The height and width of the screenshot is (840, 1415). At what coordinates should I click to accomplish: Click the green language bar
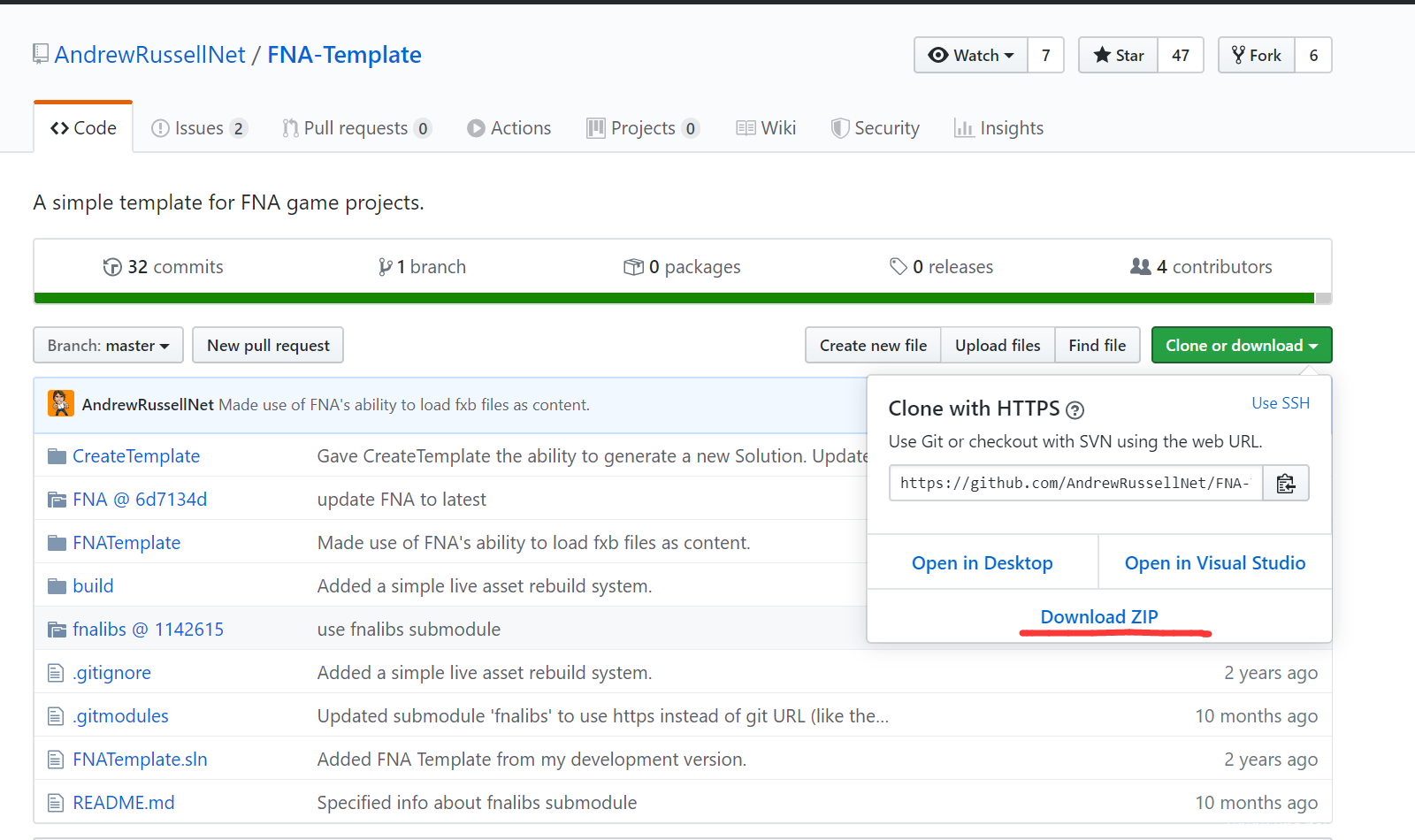(x=672, y=299)
